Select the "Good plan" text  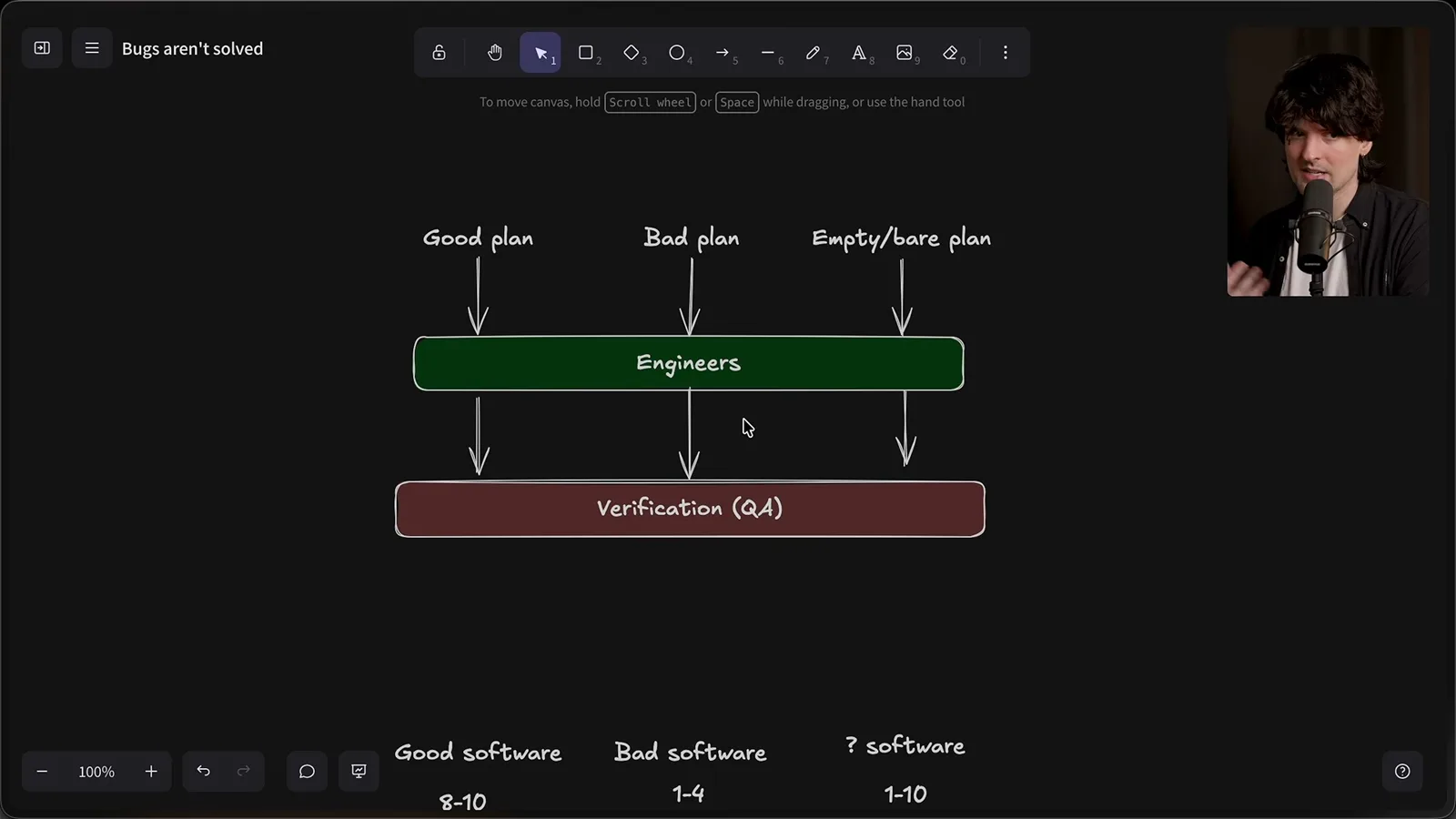click(x=478, y=238)
